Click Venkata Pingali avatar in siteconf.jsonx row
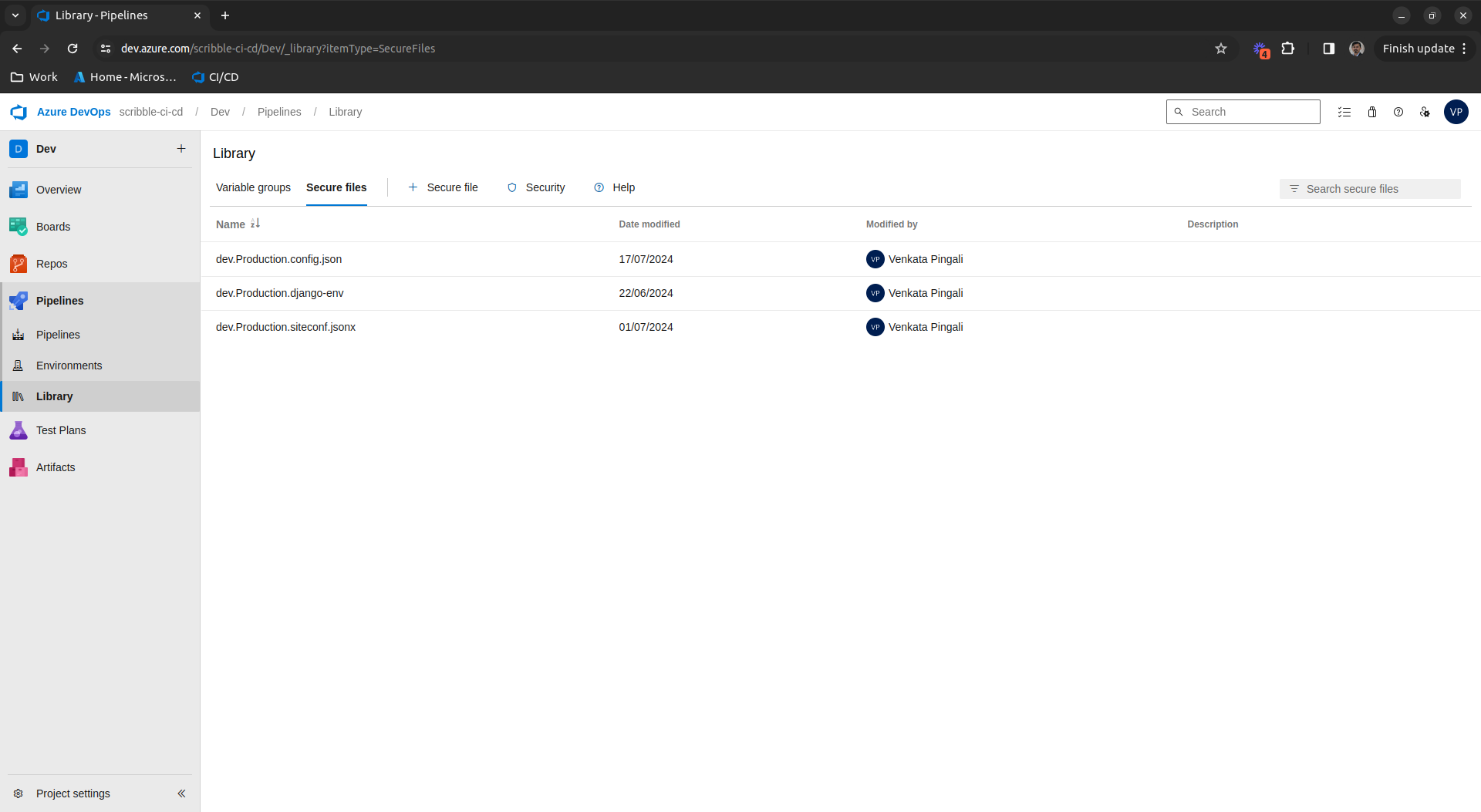The width and height of the screenshot is (1481, 812). point(875,327)
